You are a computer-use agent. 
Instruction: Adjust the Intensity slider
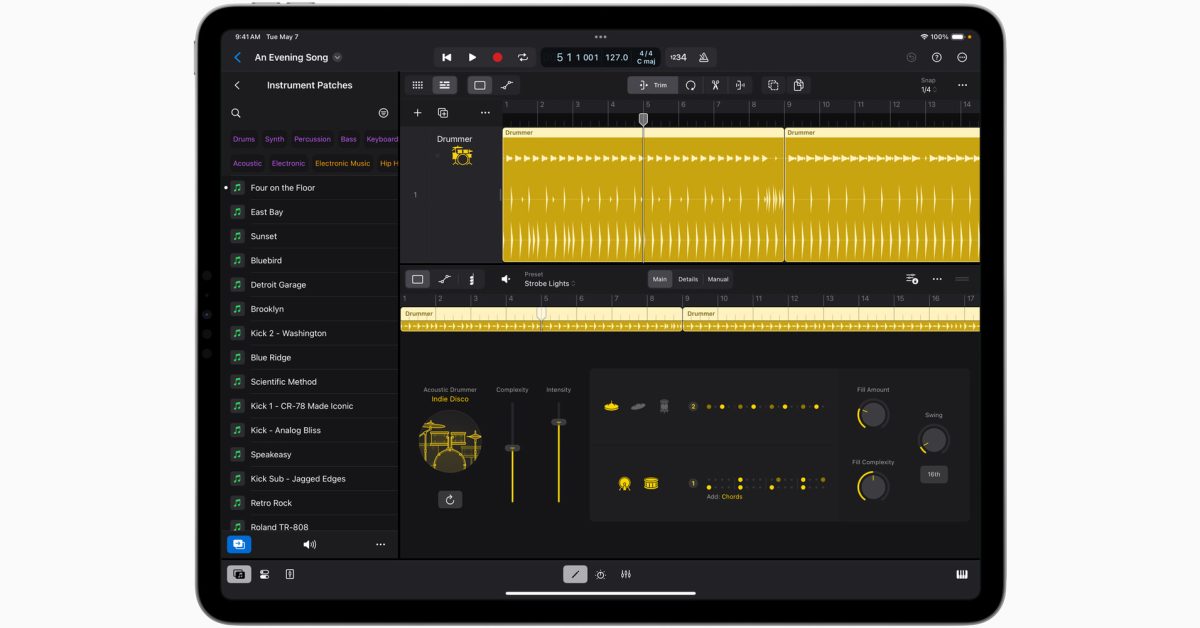click(x=558, y=422)
